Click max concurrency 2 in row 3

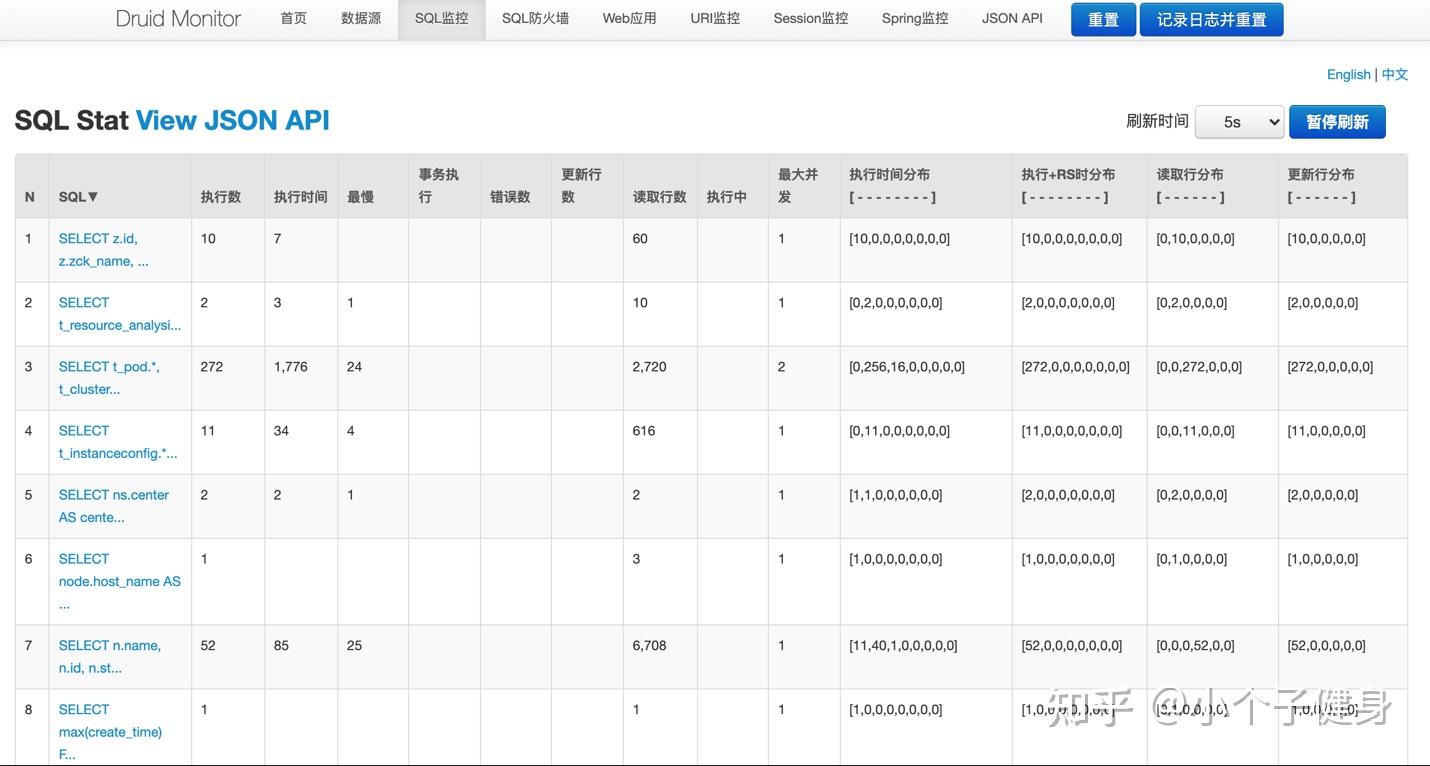pyautogui.click(x=781, y=367)
